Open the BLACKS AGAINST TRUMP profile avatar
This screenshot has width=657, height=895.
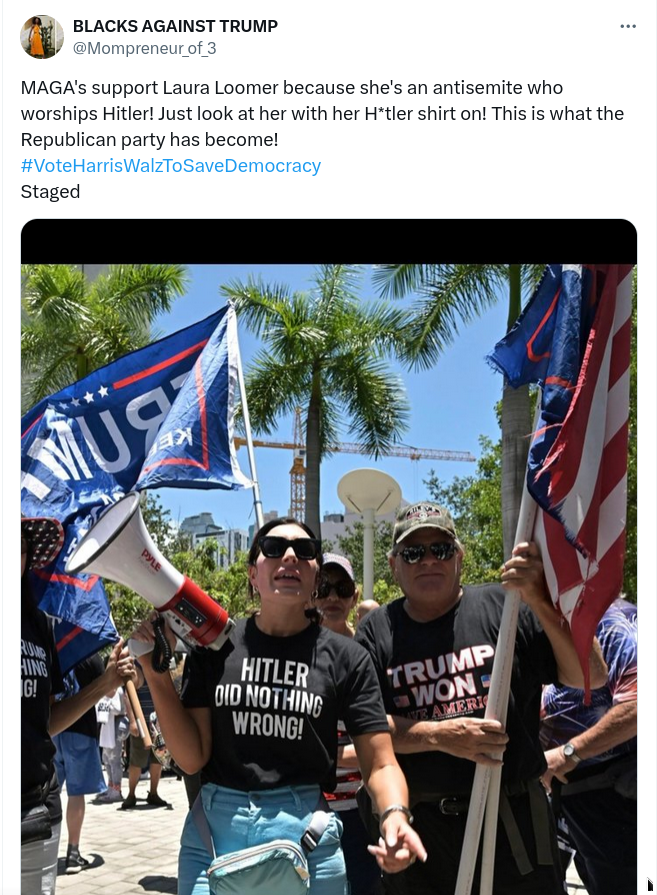pyautogui.click(x=42, y=37)
